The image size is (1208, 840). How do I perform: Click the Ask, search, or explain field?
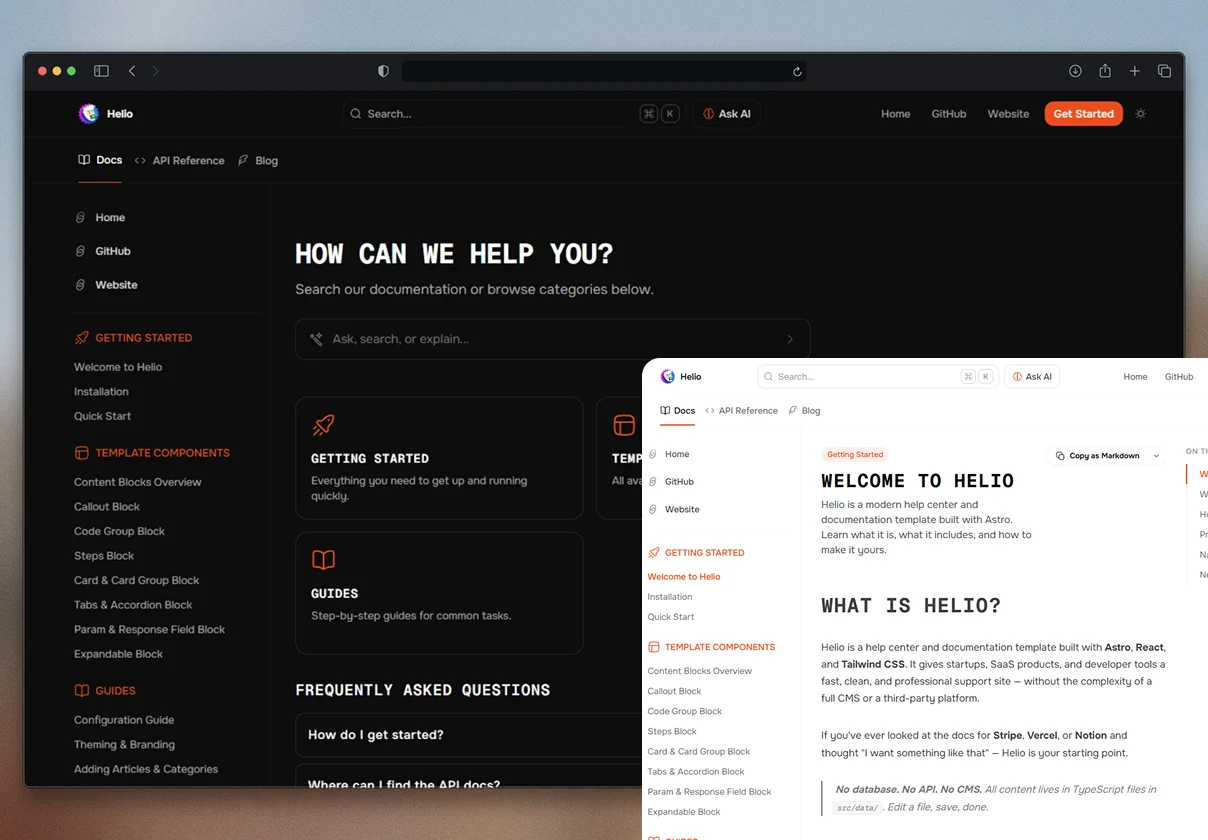coord(552,339)
